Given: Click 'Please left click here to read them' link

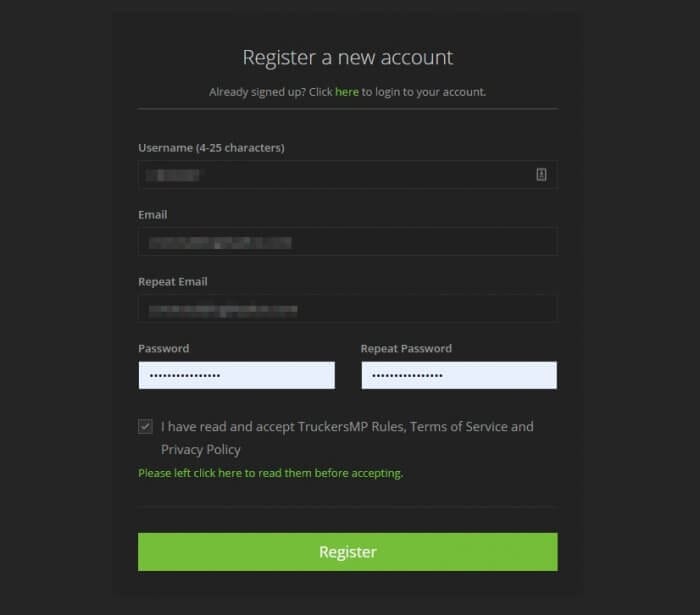Looking at the screenshot, I should 270,473.
